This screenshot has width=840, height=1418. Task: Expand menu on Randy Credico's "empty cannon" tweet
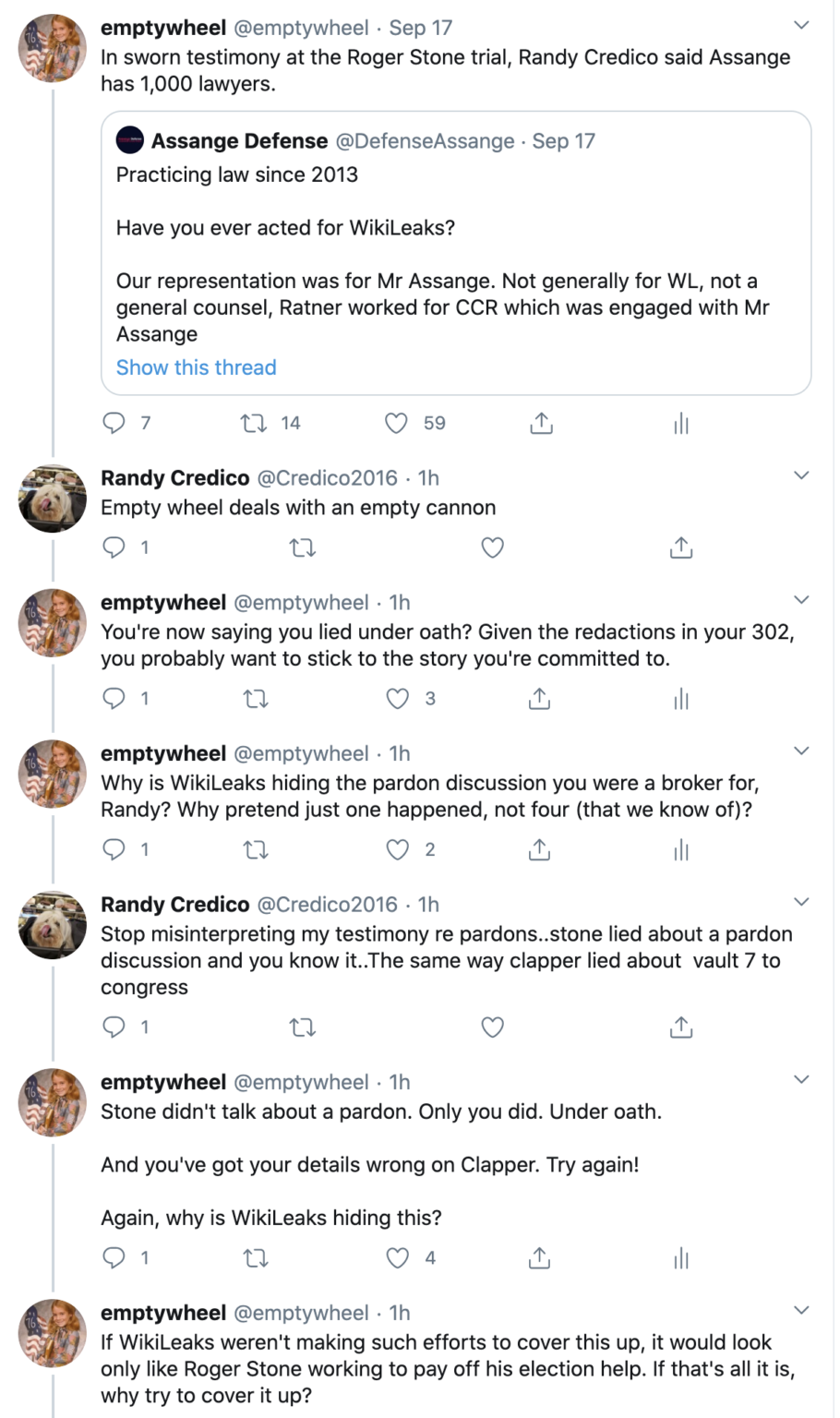801,475
